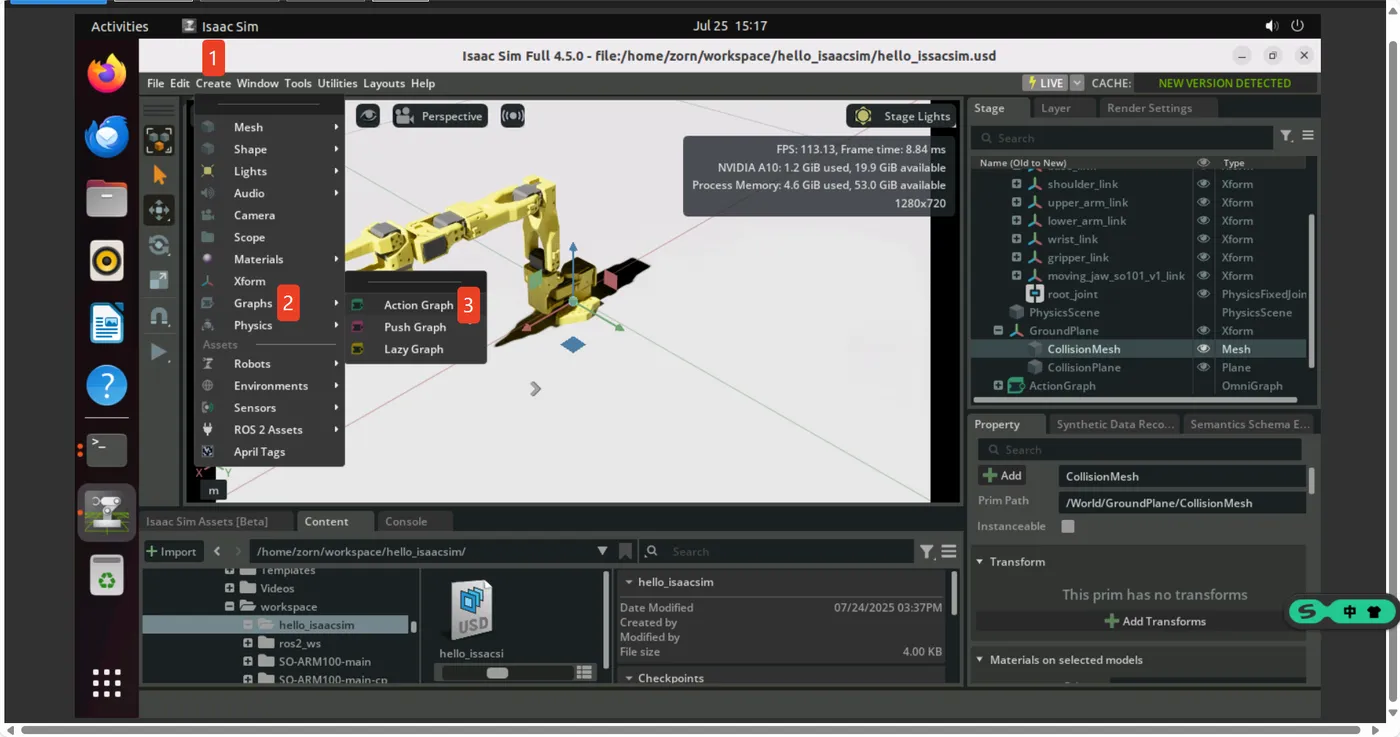Screen dimensions: 1400x737
Task: Open Content browser options hamburger menu
Action: tap(949, 551)
